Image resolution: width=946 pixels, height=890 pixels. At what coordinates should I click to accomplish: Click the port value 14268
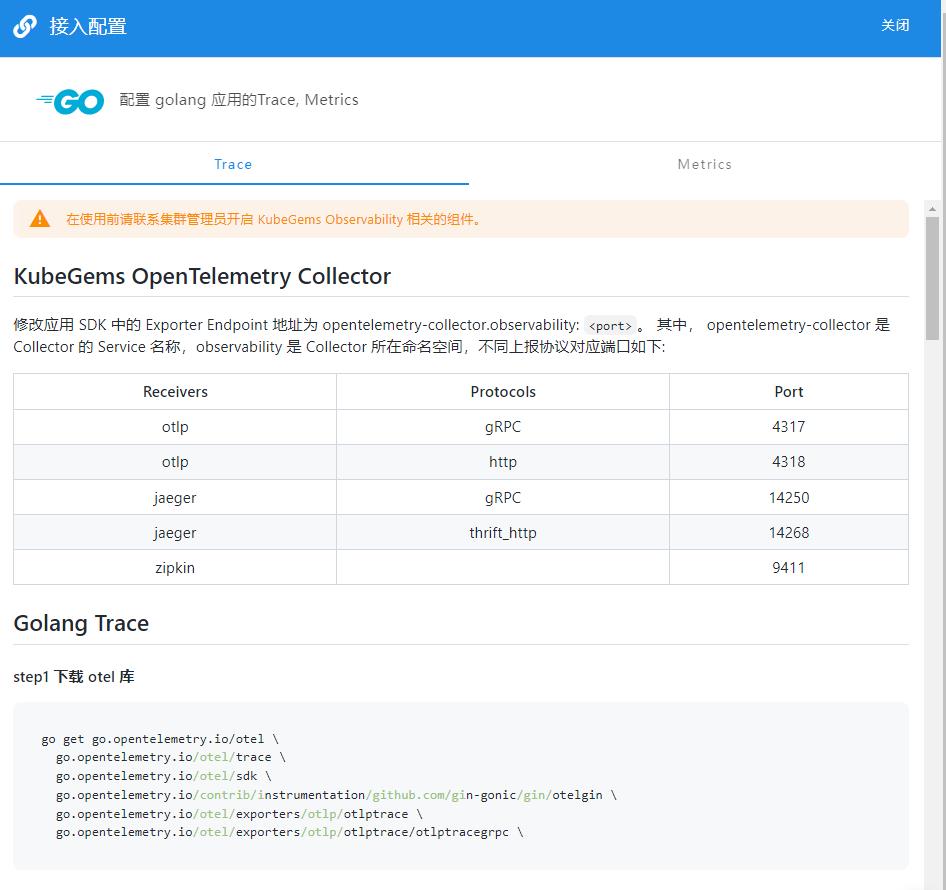tap(789, 533)
